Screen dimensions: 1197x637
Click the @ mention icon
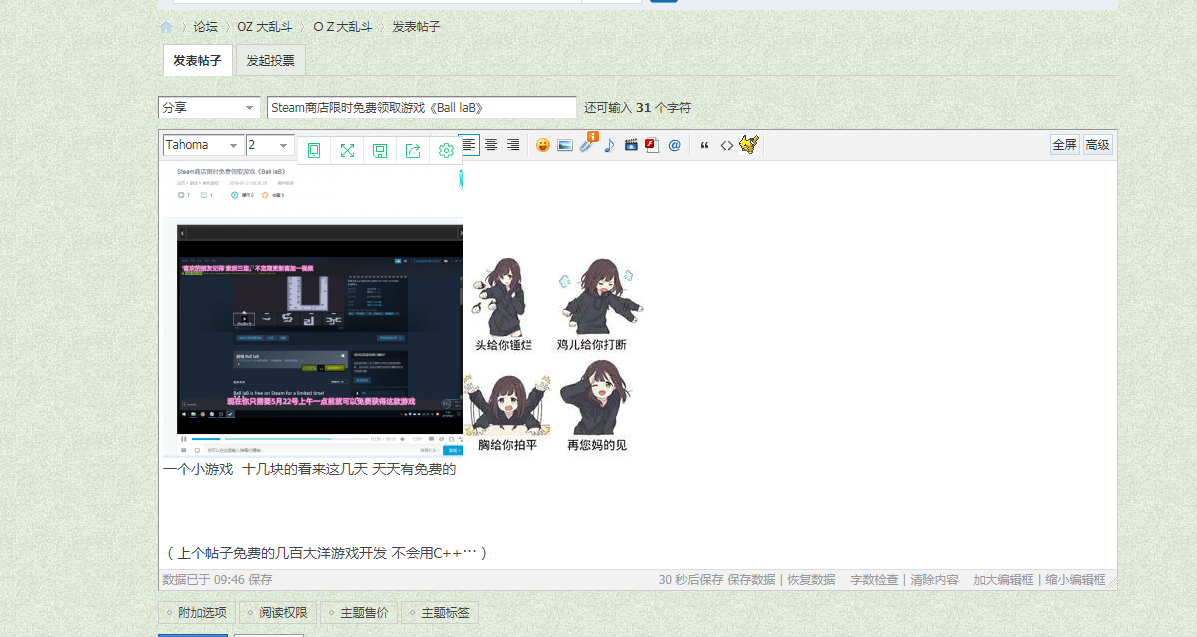[674, 145]
